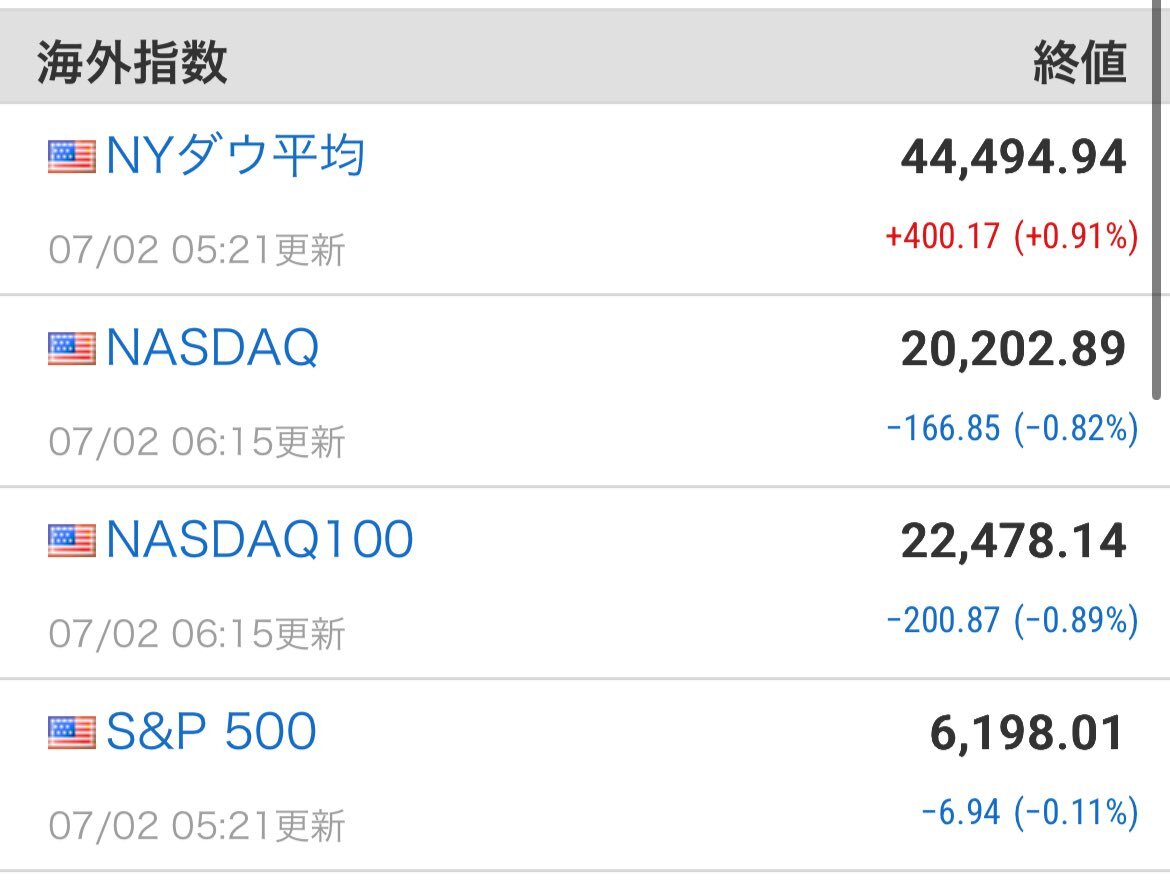Screen dimensions: 1170x892
Task: Open the NYダウ平均 index link
Action: (x=235, y=156)
